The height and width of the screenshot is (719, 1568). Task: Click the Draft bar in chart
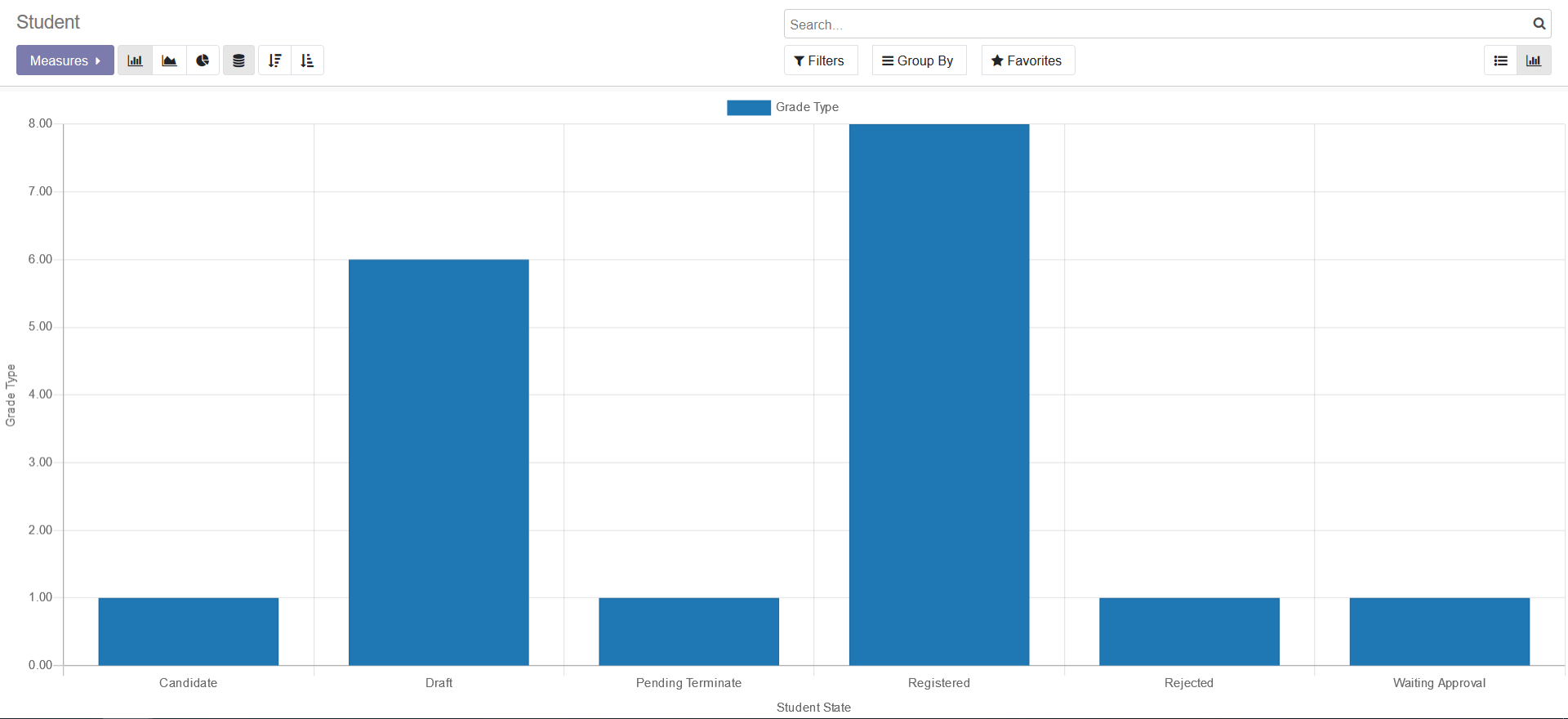[x=439, y=462]
